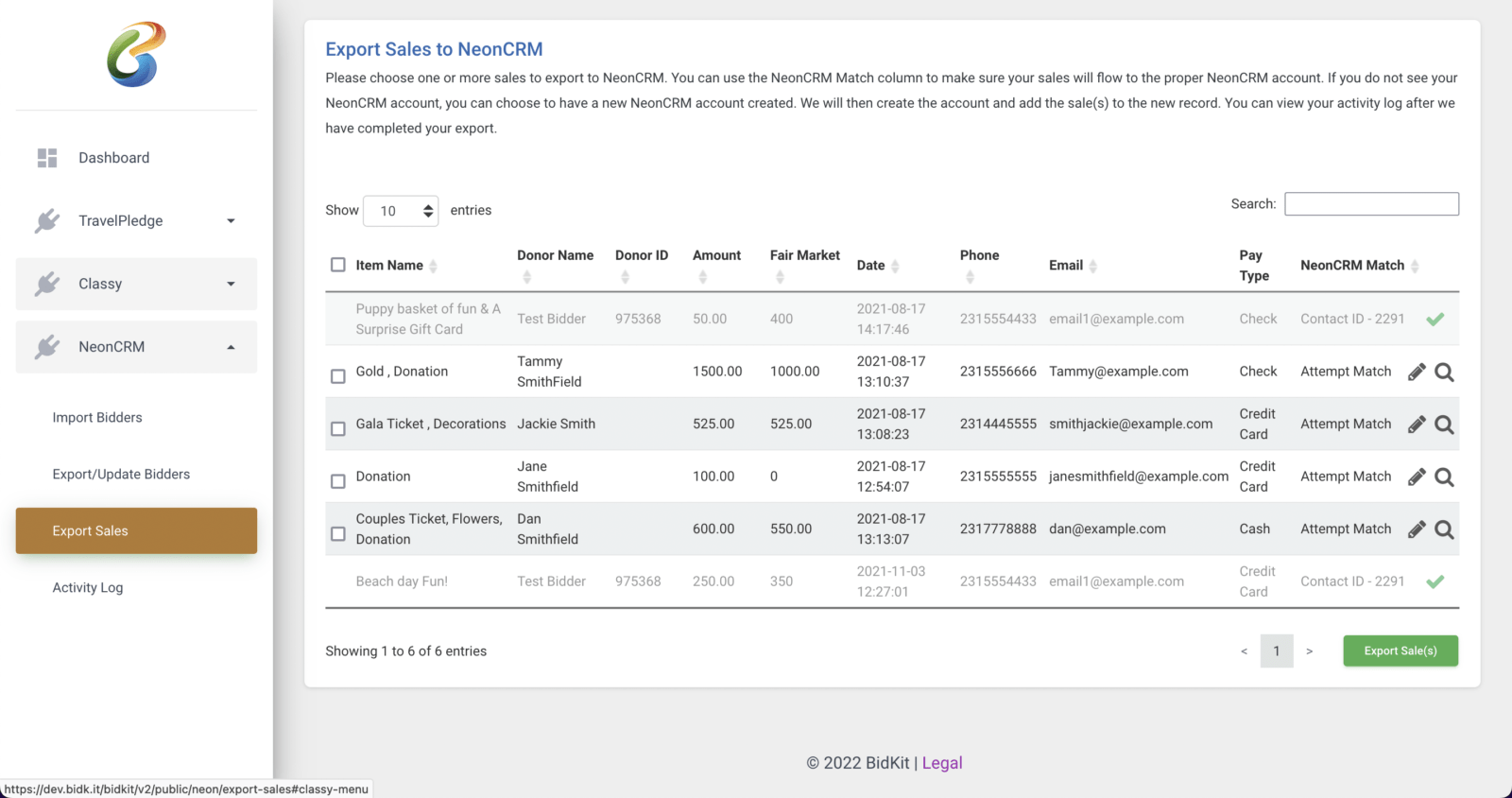The height and width of the screenshot is (798, 1512).
Task: Search match for Tammy SmithField with the magnifier icon
Action: coord(1444,373)
